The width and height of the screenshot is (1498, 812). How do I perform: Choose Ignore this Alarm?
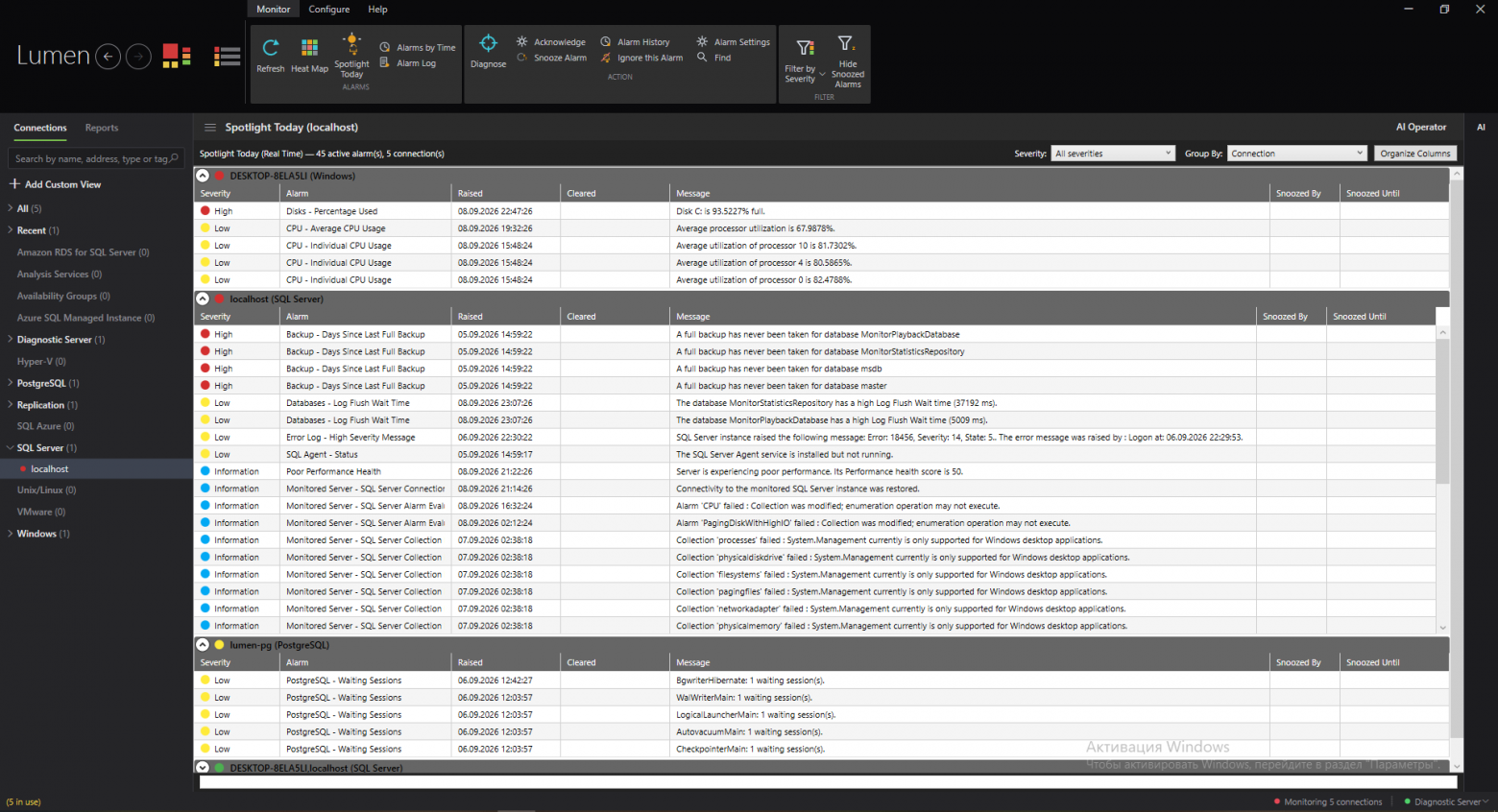point(641,58)
